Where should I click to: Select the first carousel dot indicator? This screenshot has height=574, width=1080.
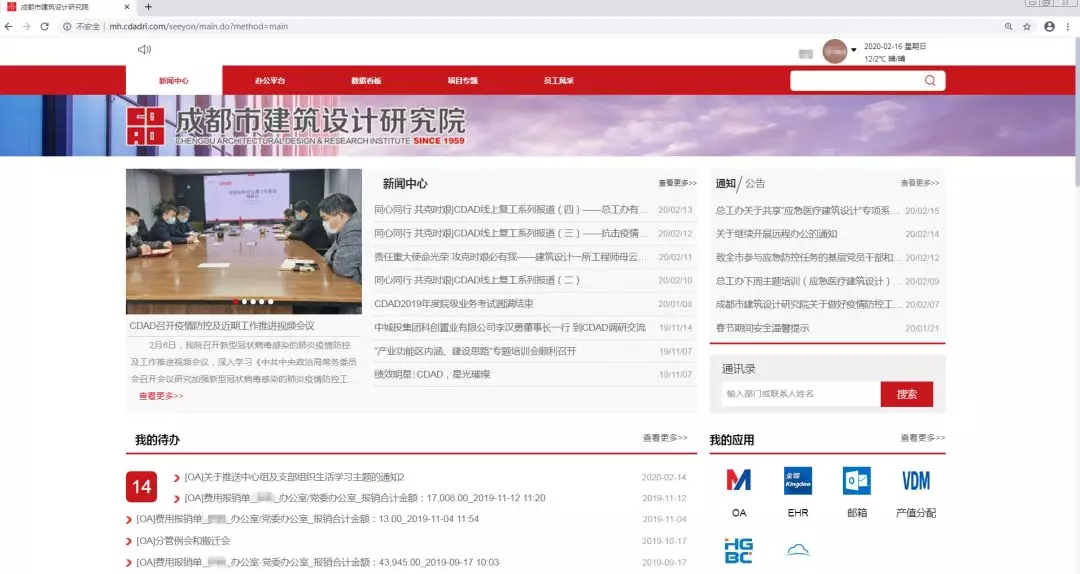click(x=235, y=301)
